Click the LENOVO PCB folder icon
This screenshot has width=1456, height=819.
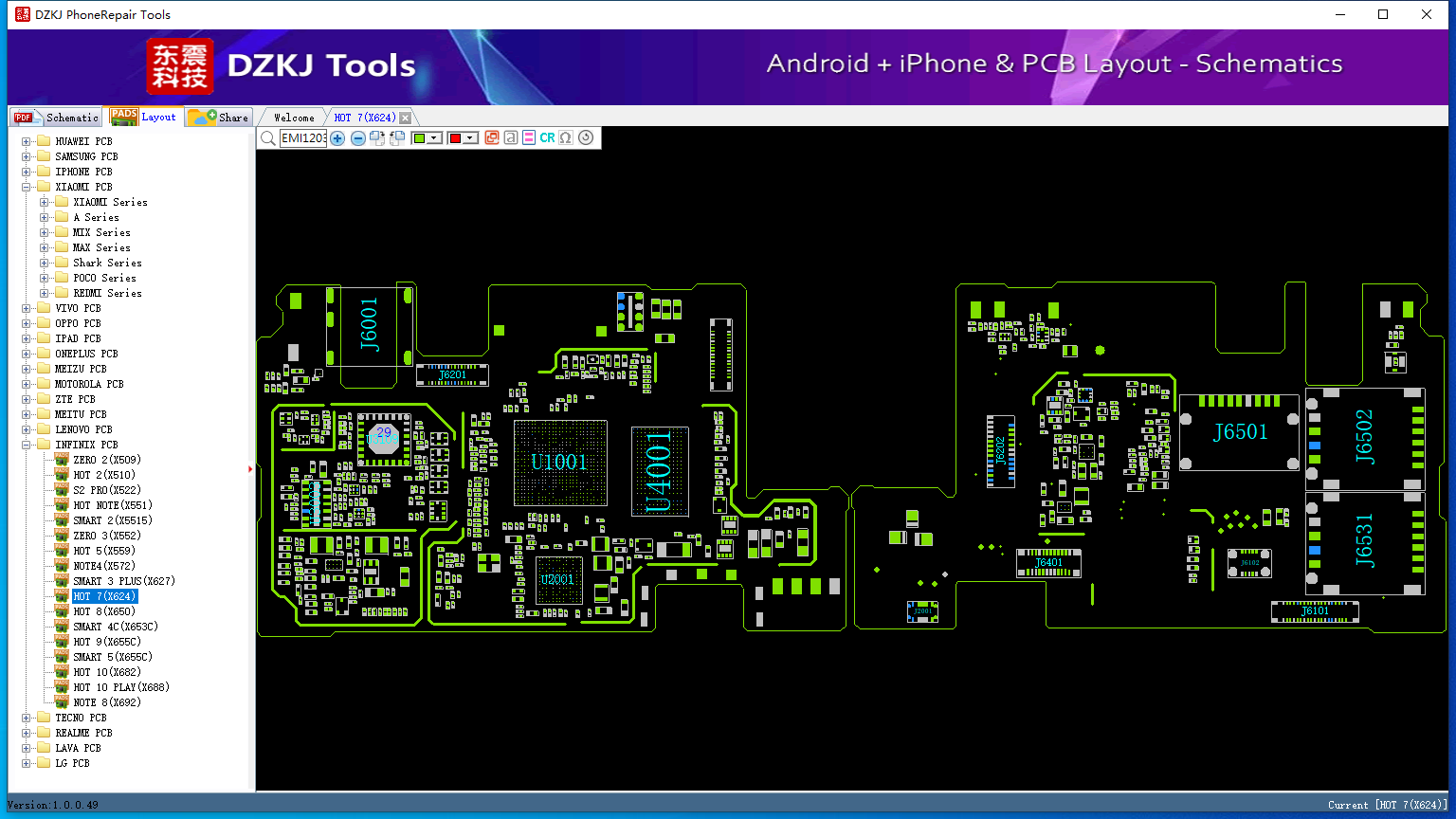click(x=44, y=429)
